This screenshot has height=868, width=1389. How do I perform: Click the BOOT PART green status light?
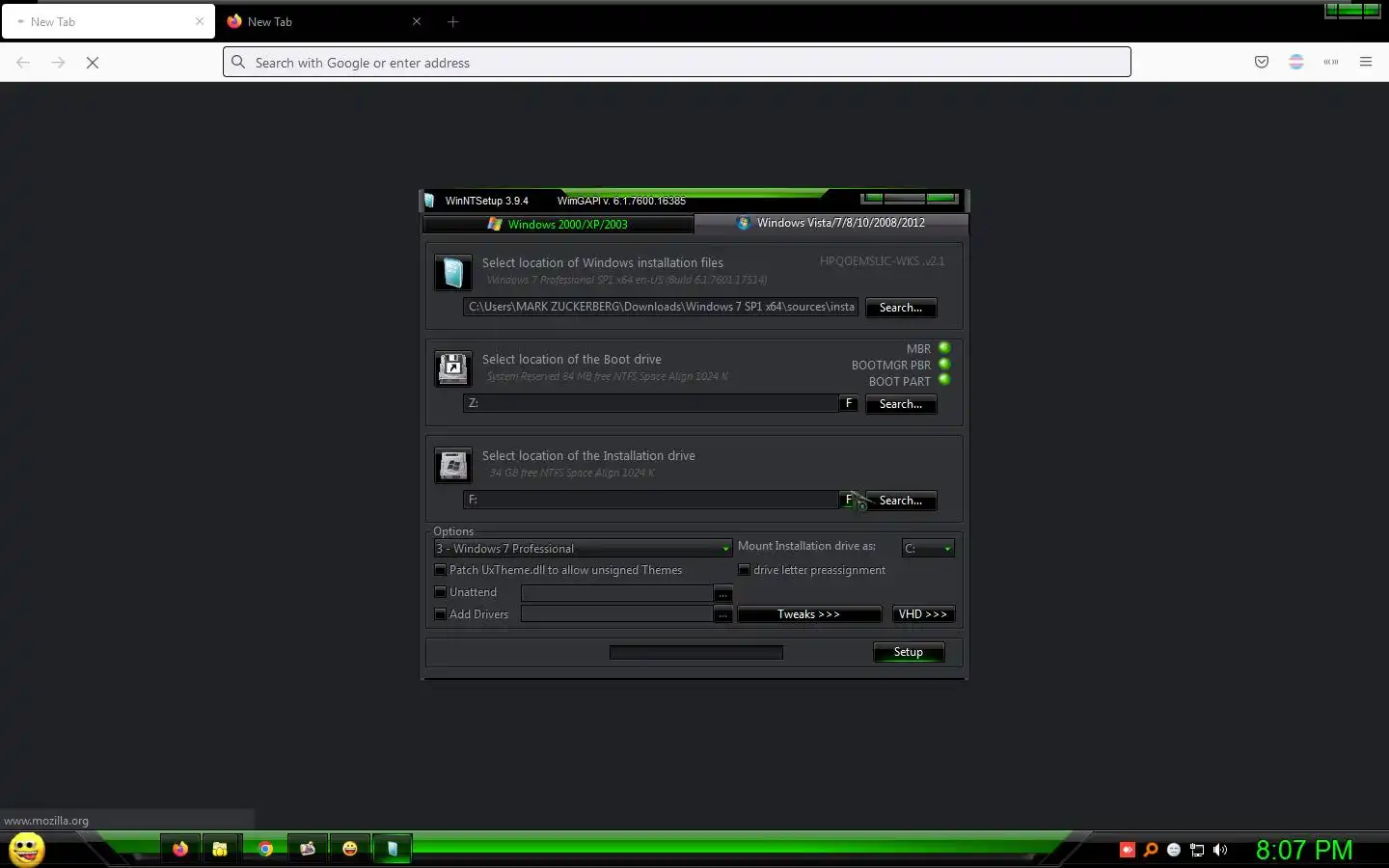coord(944,380)
